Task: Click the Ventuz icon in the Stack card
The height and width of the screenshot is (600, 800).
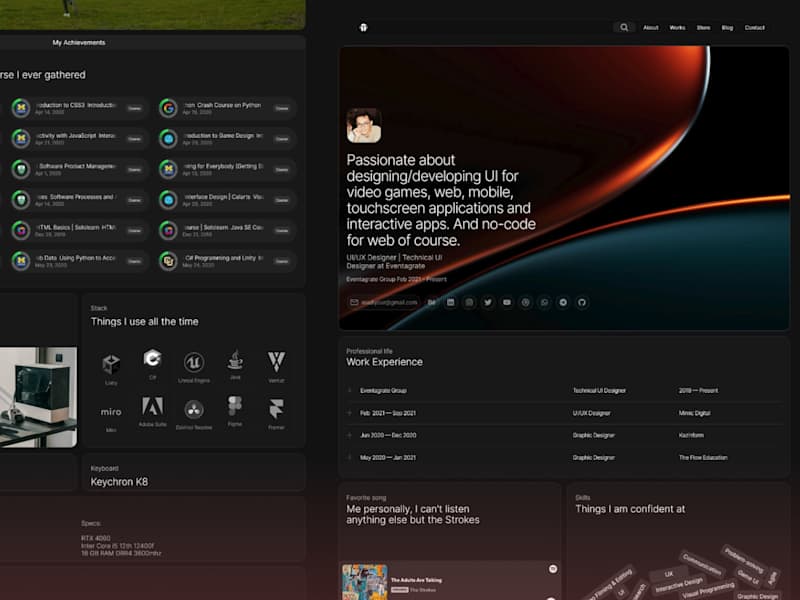Action: pos(277,361)
